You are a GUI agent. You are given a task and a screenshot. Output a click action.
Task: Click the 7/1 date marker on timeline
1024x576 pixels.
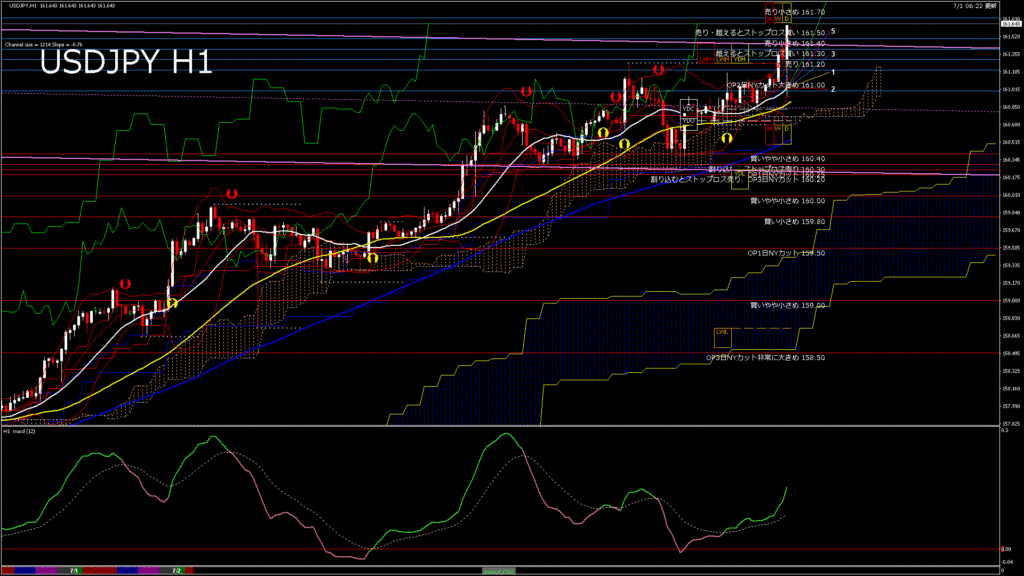click(74, 570)
